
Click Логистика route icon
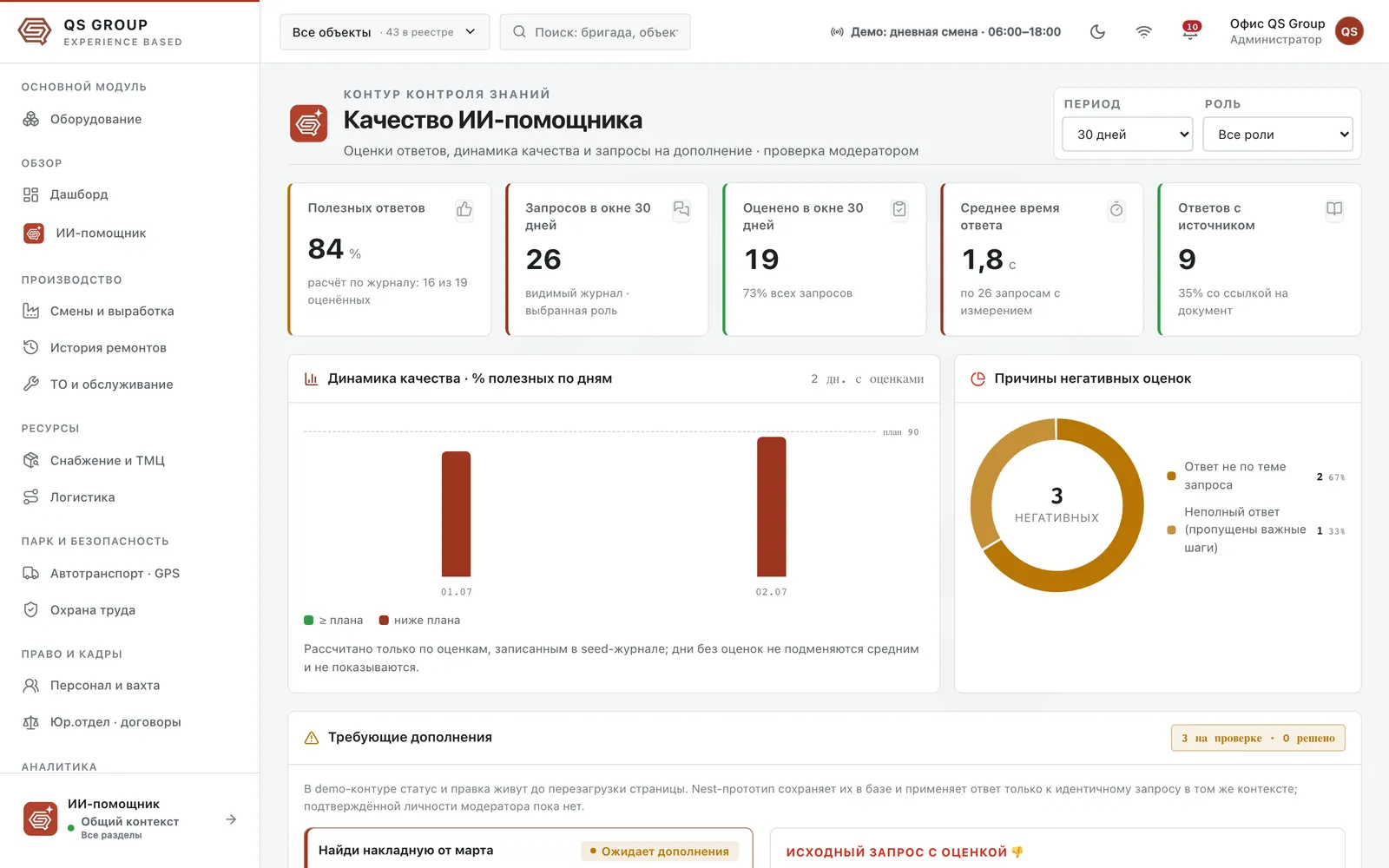point(31,496)
